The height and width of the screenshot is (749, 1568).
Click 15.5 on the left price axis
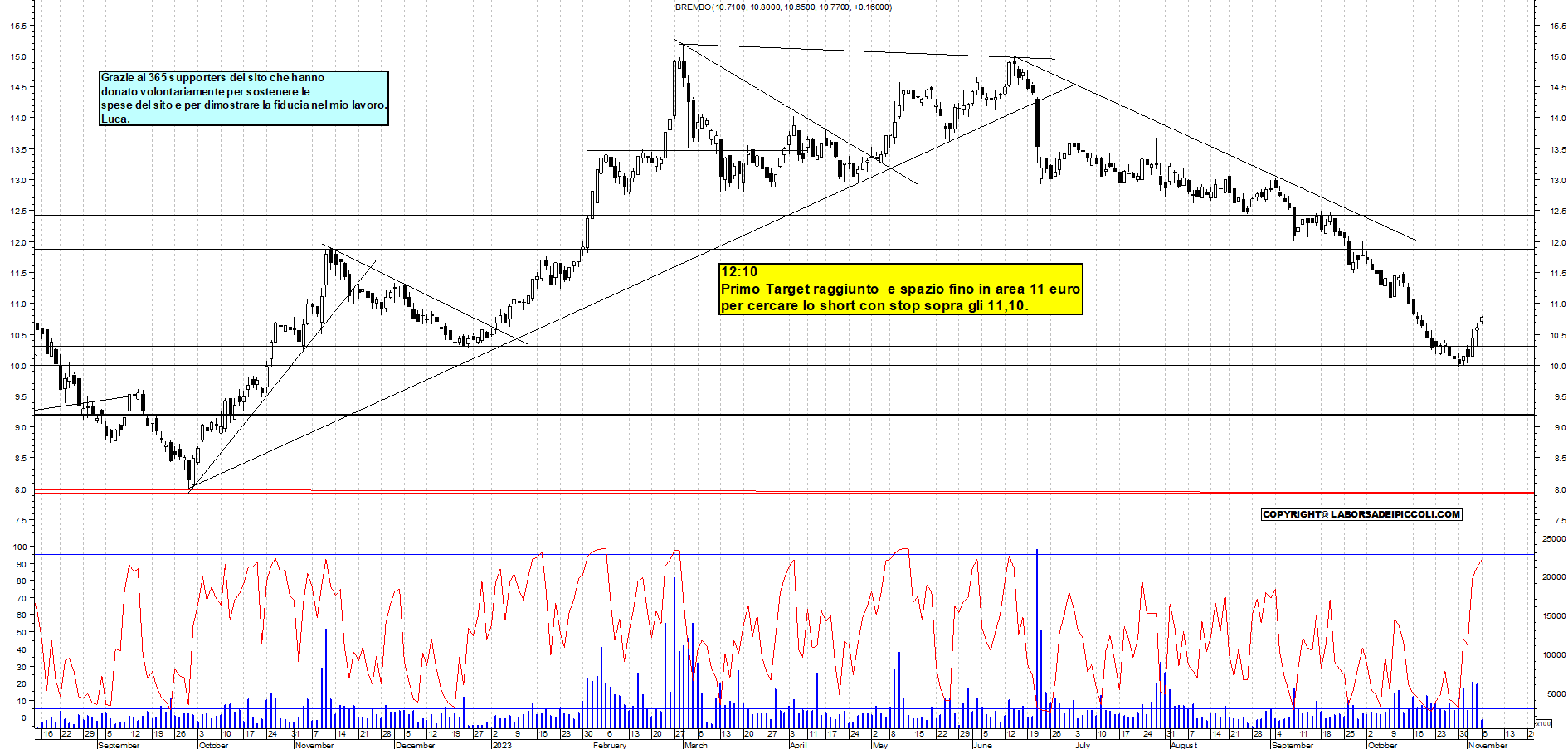19,27
